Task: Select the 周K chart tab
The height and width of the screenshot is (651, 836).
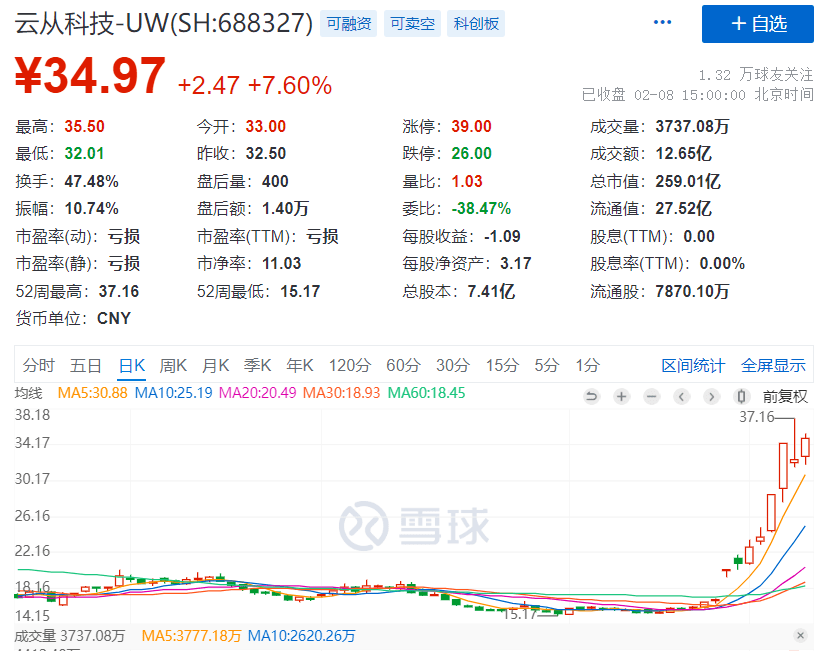Action: pos(173,365)
